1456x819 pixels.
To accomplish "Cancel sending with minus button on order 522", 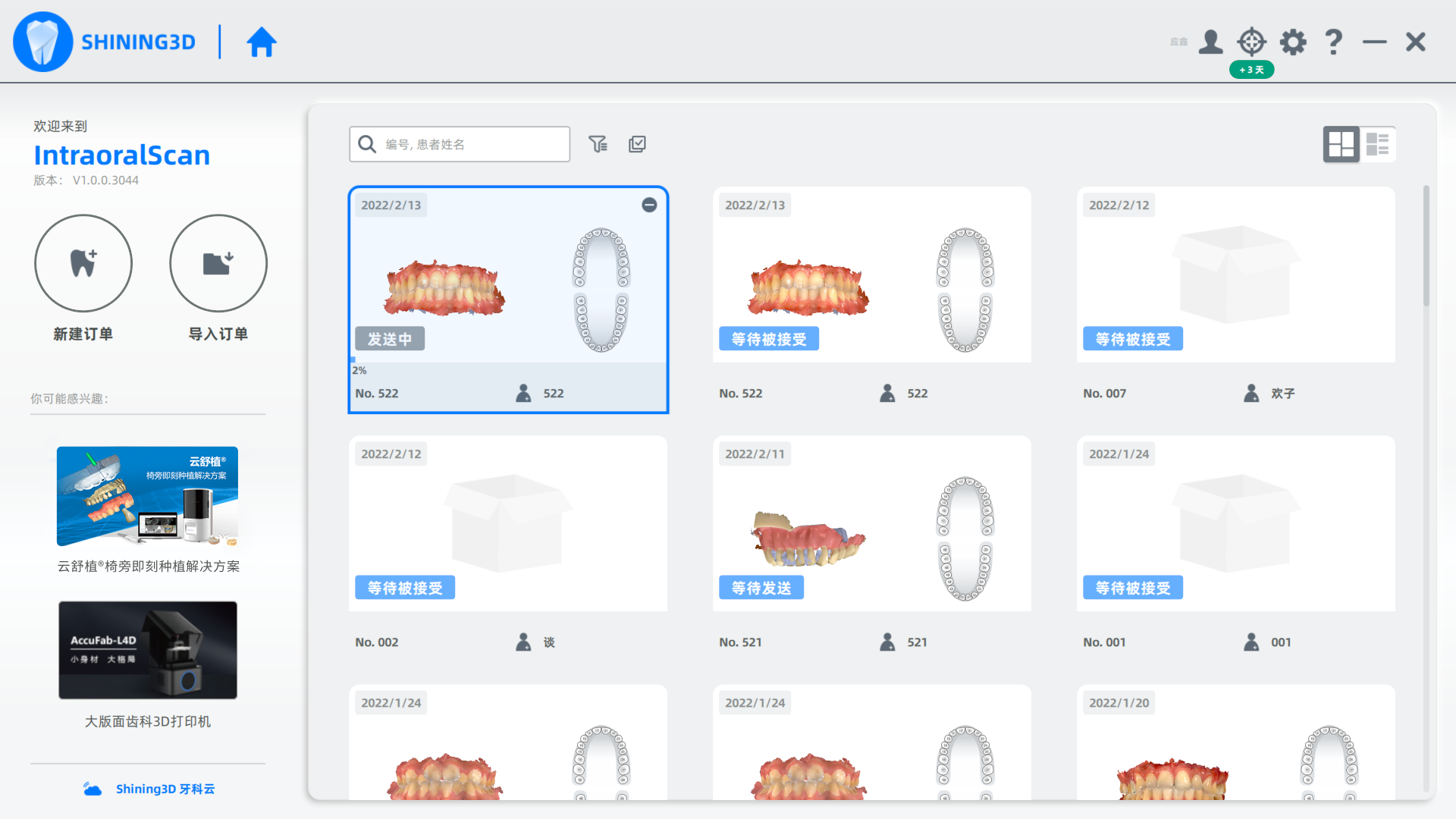I will click(x=649, y=205).
